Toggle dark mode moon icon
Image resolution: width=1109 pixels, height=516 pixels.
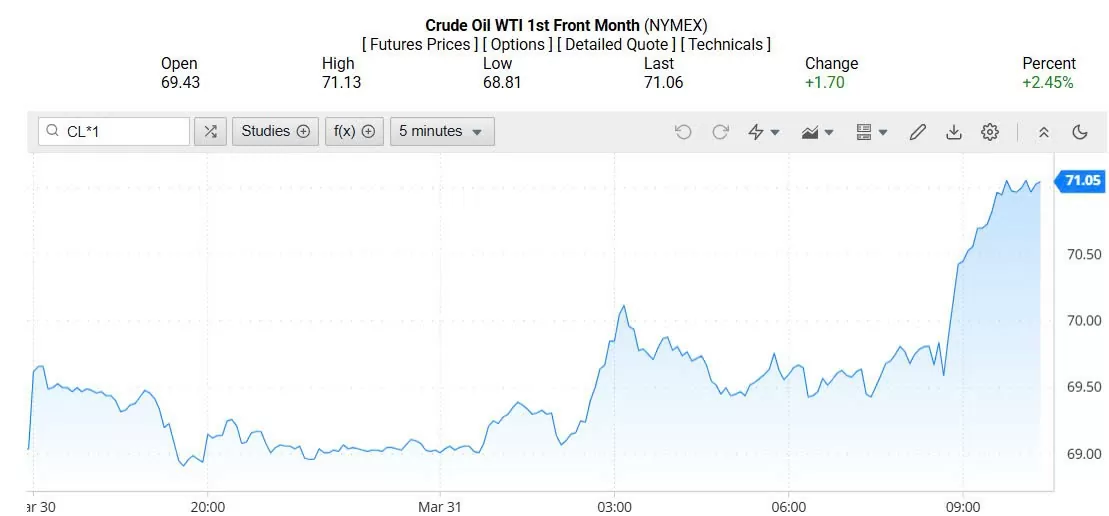coord(1080,132)
